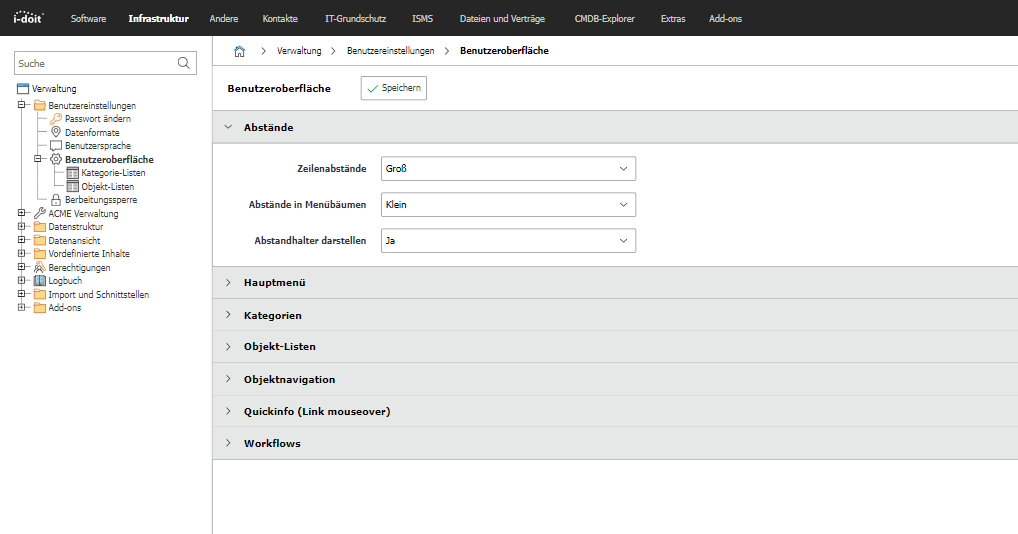Screen dimensions: 1018x534
Task: Open the Extras menu
Action: (673, 19)
